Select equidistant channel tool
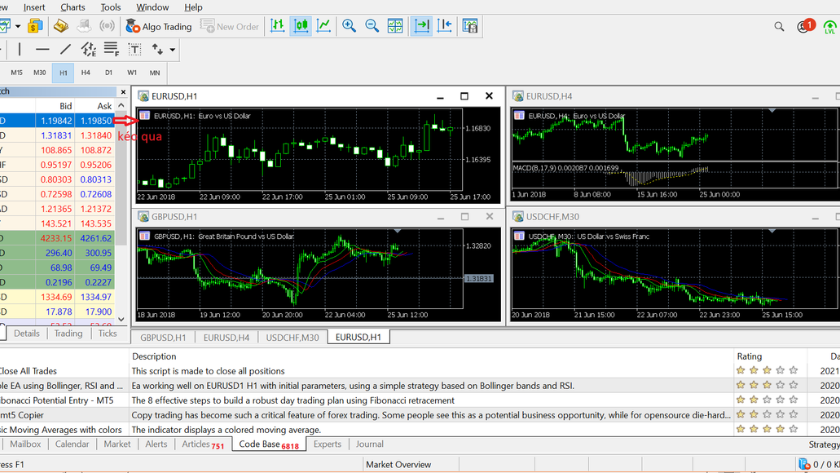 88,49
